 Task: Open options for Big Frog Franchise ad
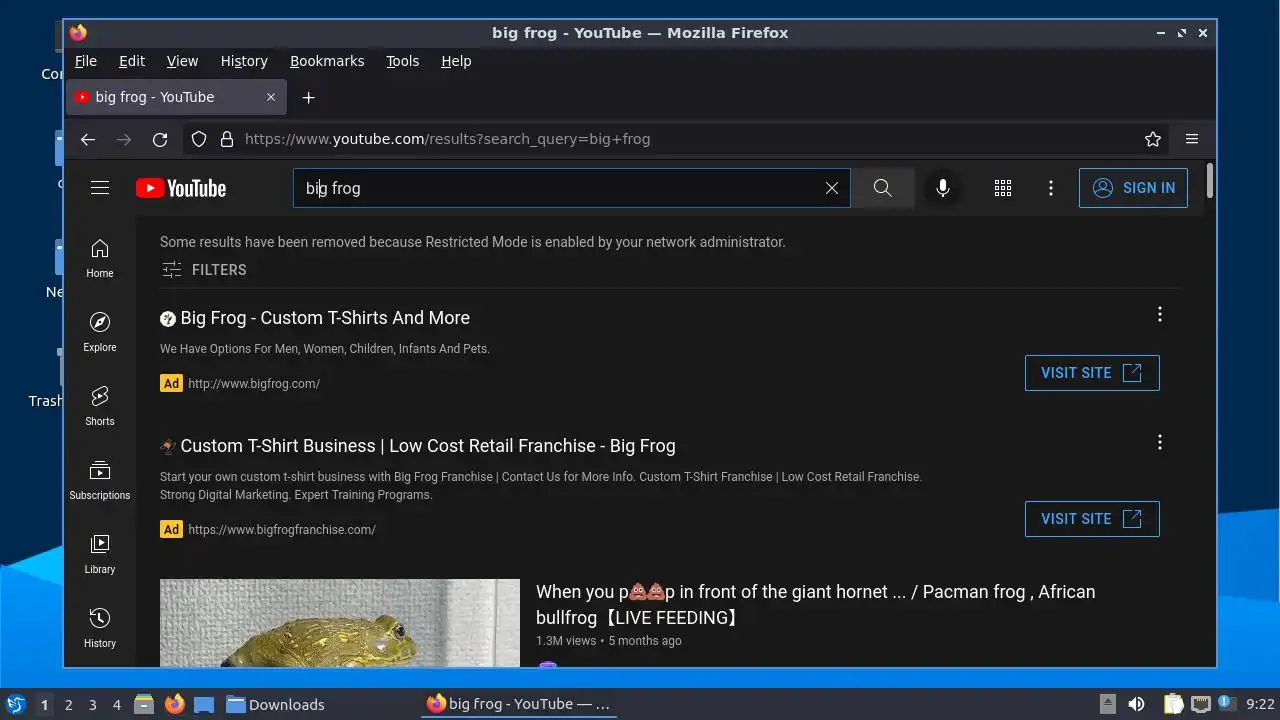(x=1160, y=442)
